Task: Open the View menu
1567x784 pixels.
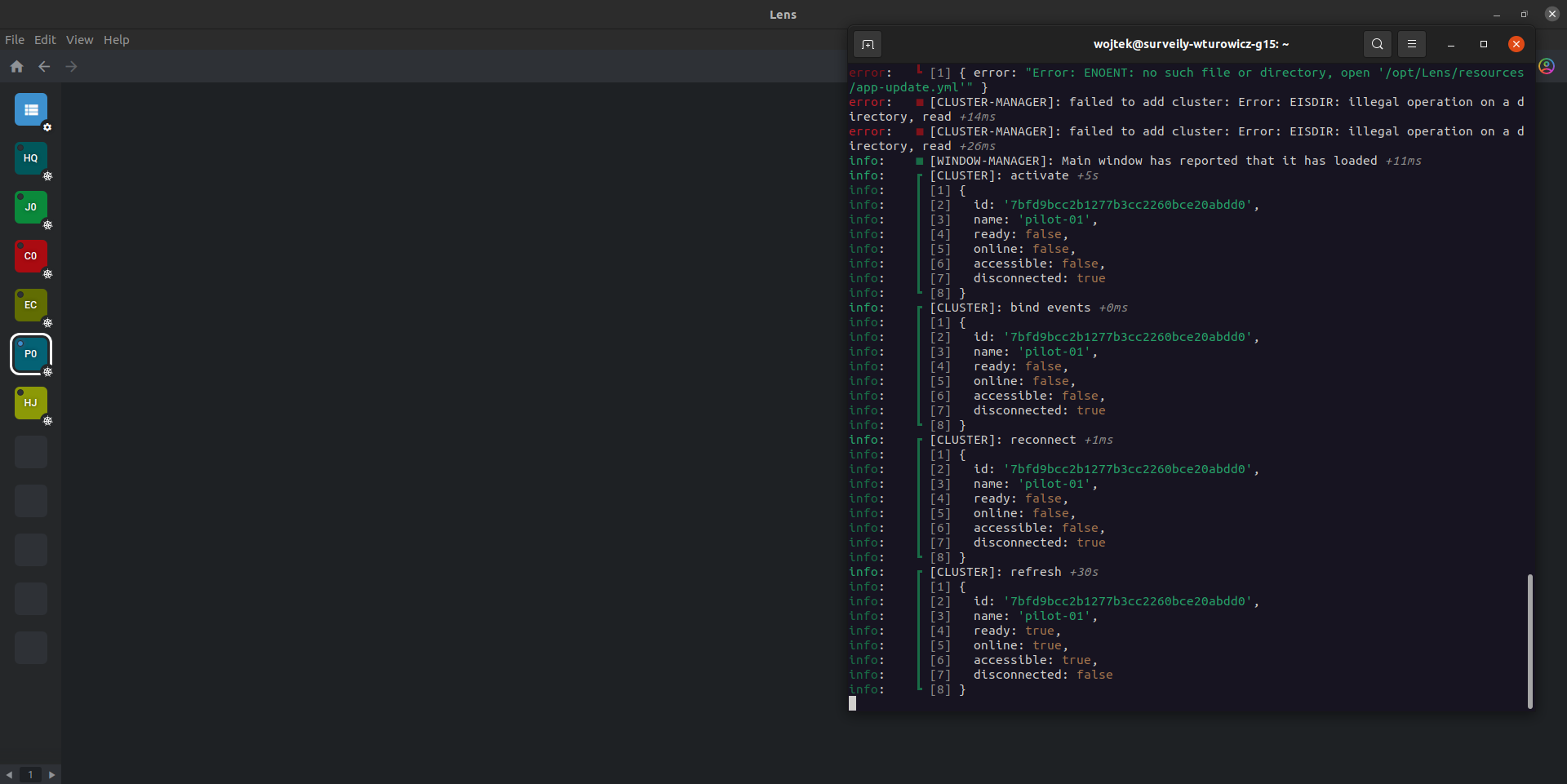Action: click(79, 40)
